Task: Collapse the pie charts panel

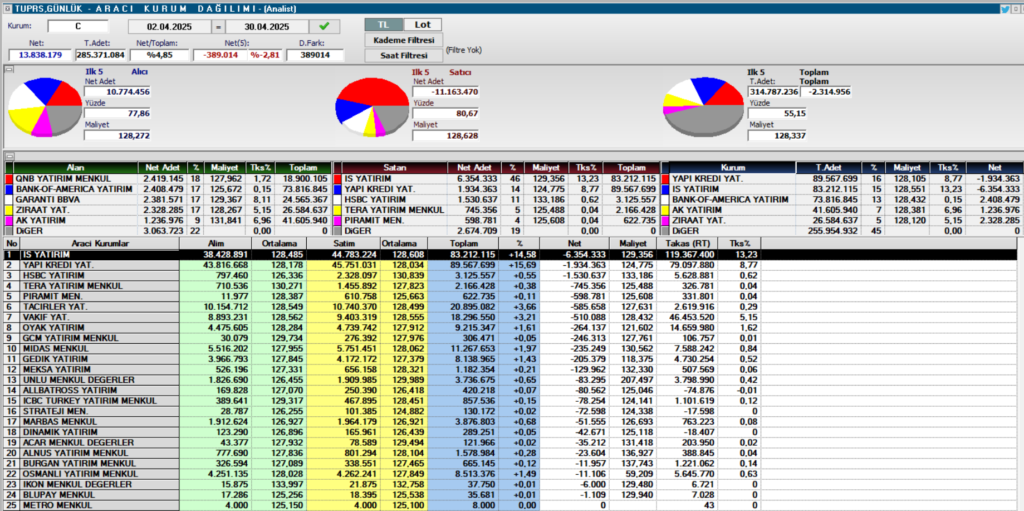Action: coord(9,69)
